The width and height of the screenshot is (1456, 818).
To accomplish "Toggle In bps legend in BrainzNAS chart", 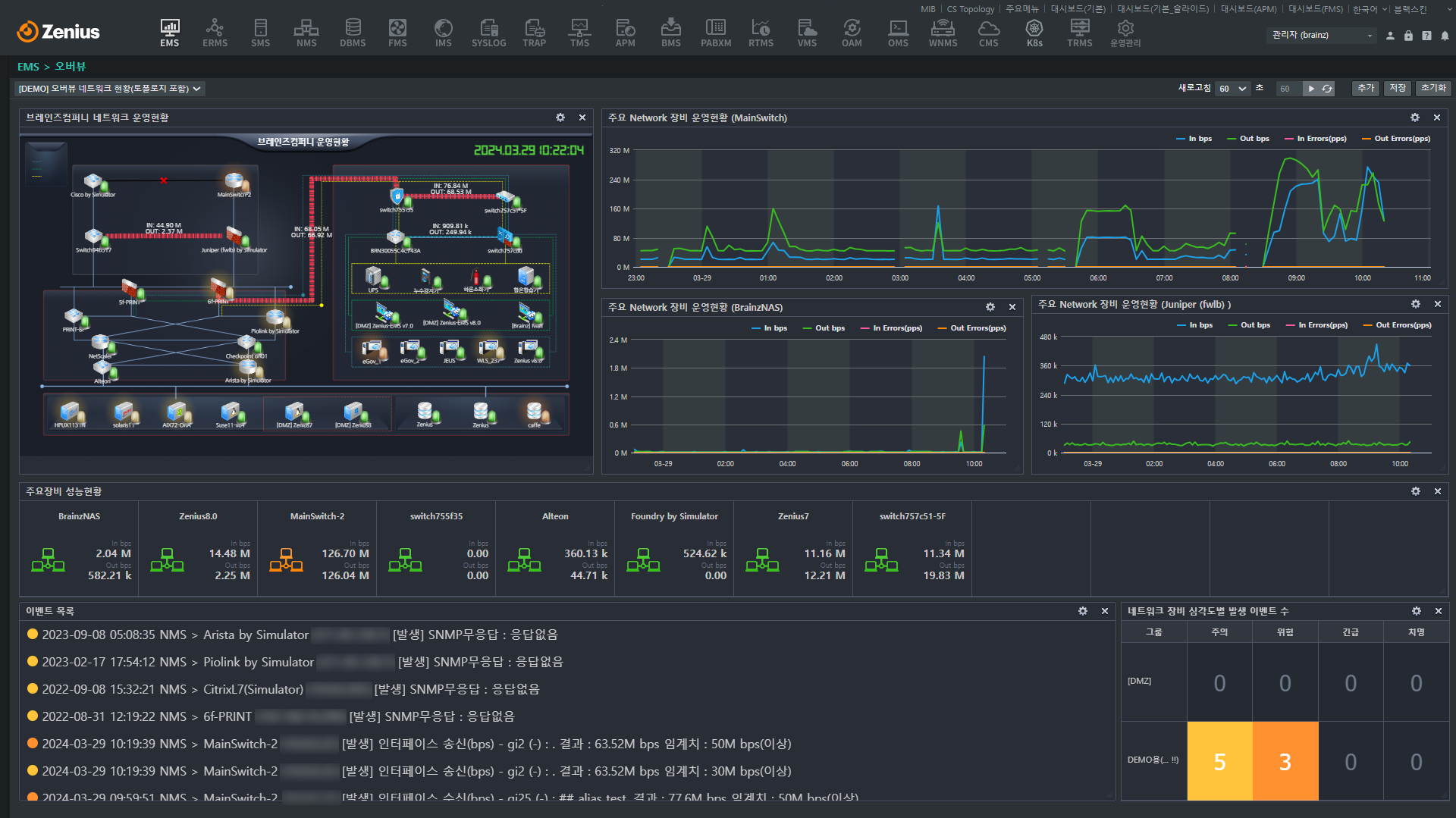I will point(769,328).
